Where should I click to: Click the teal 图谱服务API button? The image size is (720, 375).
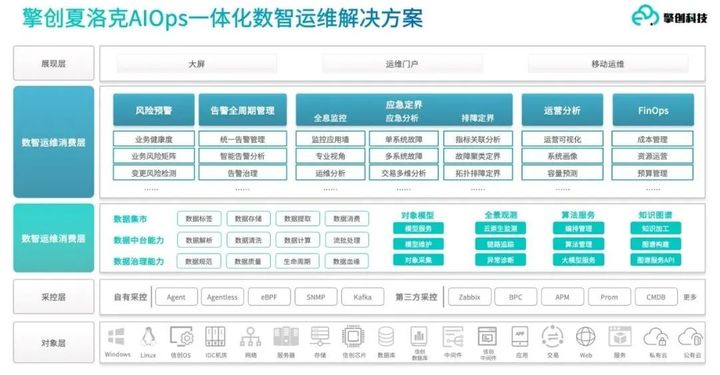coord(655,260)
